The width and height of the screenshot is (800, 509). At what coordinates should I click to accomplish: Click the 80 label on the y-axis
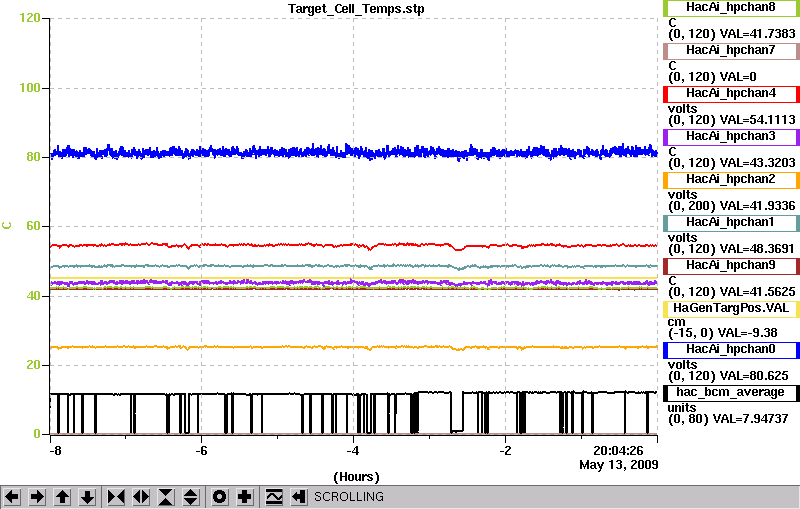pyautogui.click(x=33, y=157)
